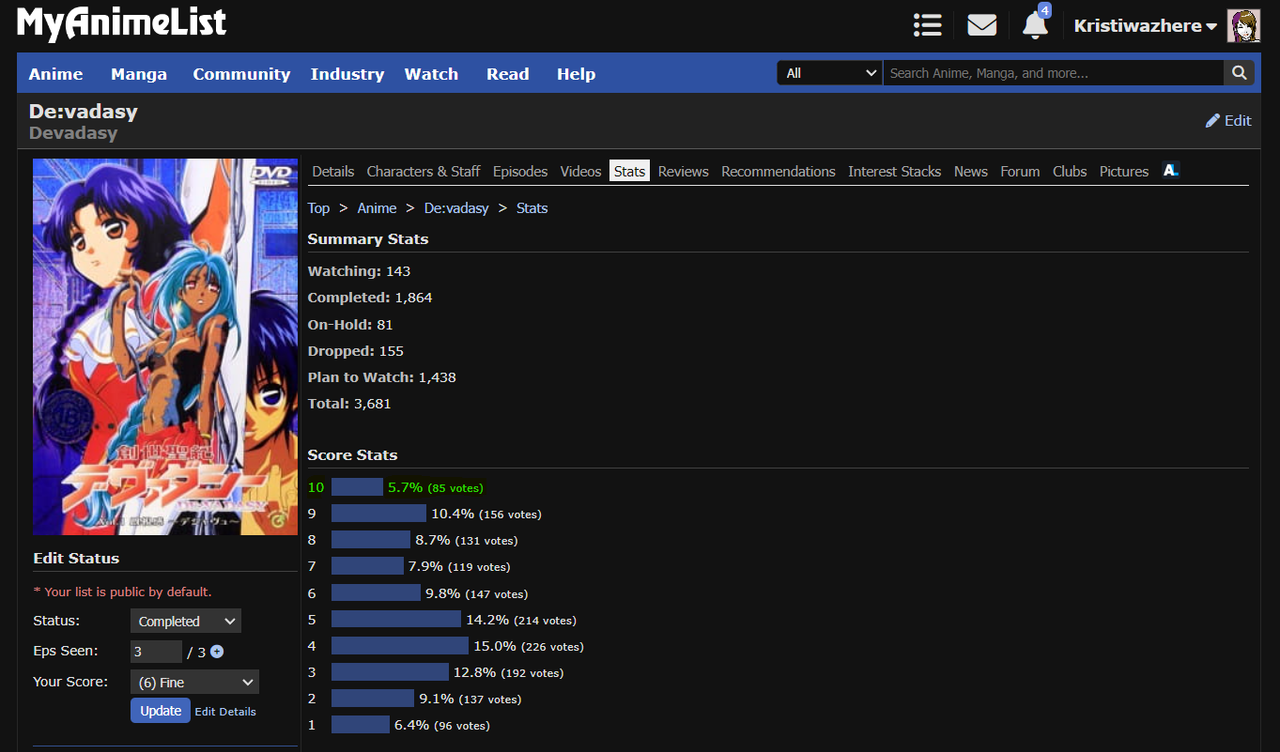Open the Anime menu

pyautogui.click(x=56, y=74)
